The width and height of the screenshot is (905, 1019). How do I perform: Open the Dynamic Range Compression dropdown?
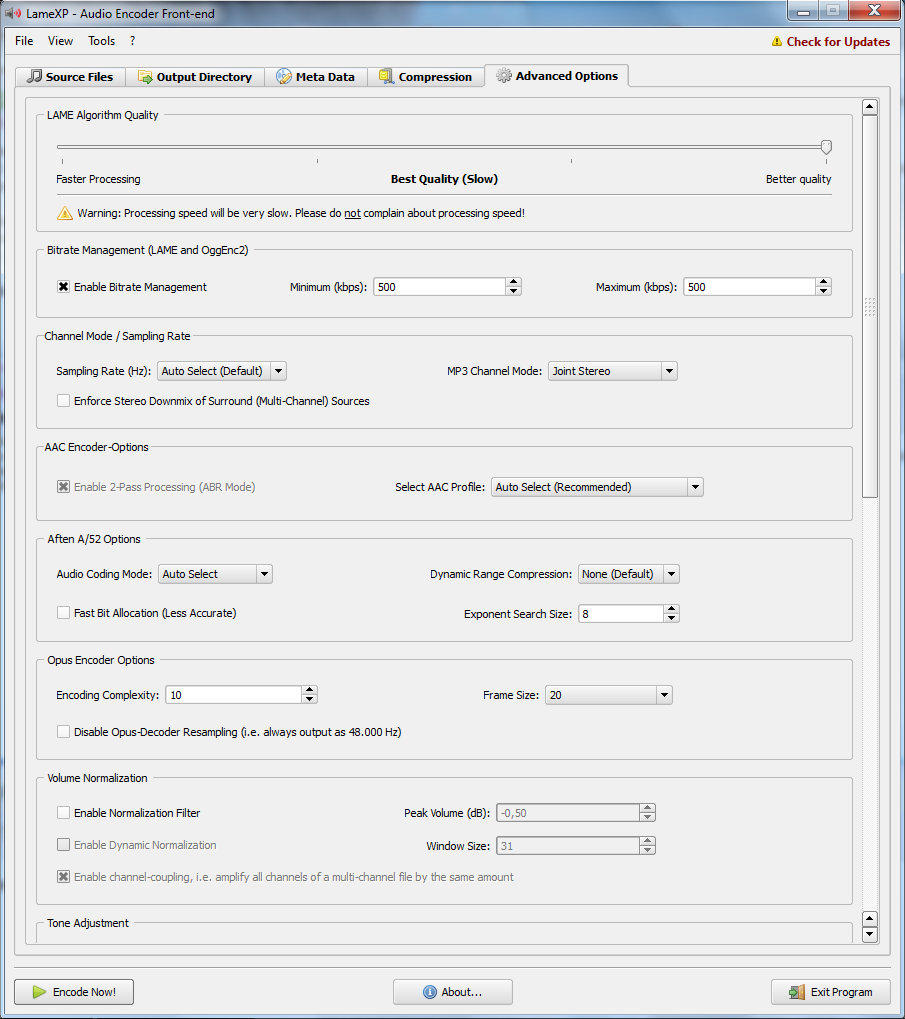tap(629, 574)
